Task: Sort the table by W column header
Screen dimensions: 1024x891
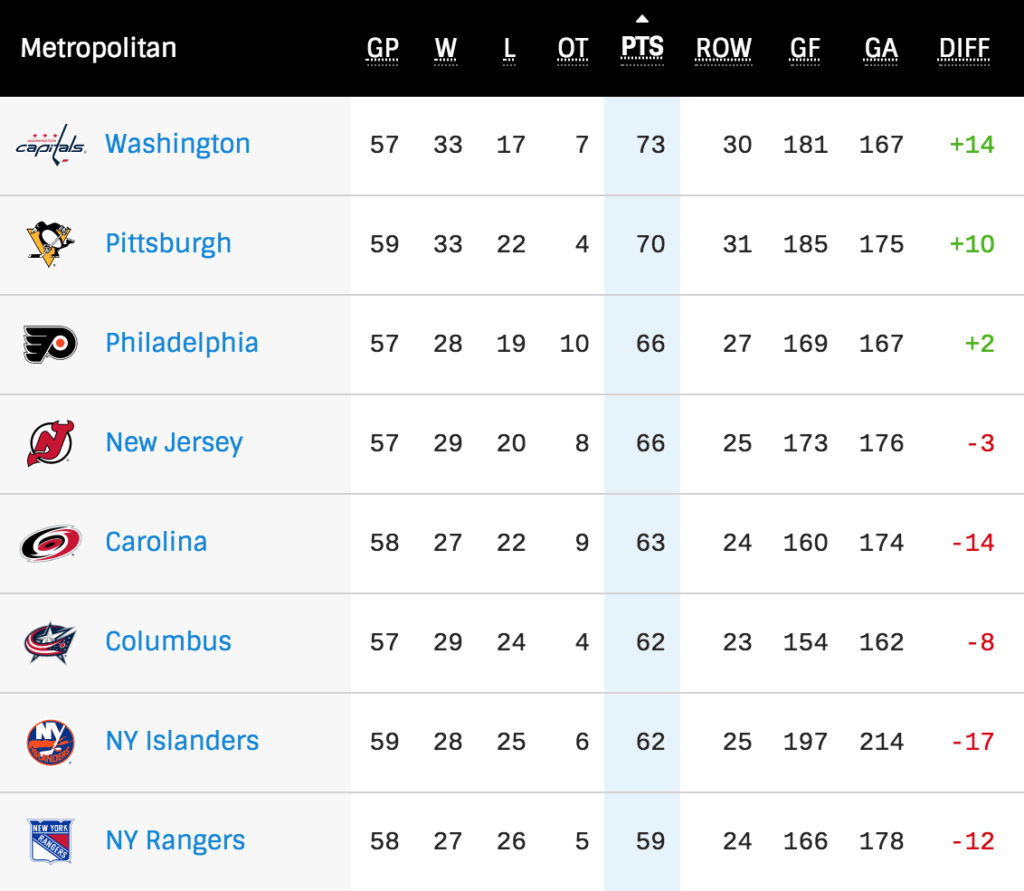Action: tap(446, 48)
